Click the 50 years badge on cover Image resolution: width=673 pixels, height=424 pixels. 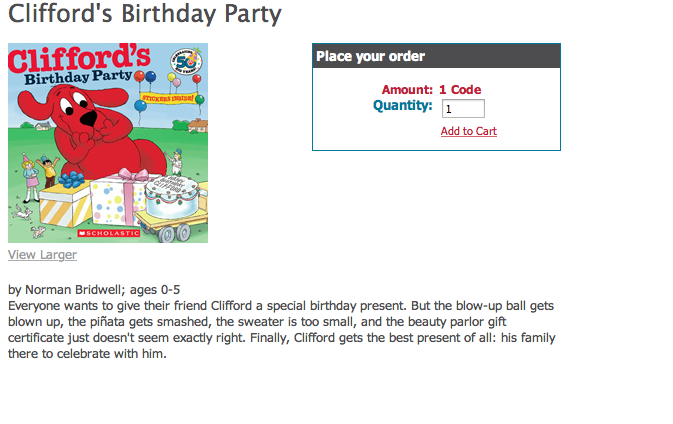tap(187, 62)
